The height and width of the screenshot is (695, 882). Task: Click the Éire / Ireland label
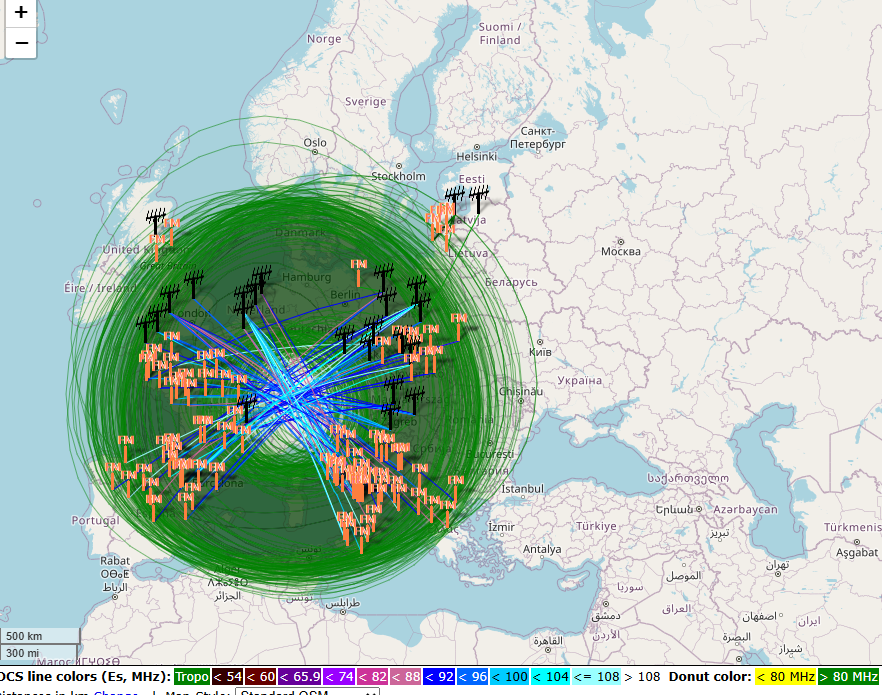click(x=100, y=288)
